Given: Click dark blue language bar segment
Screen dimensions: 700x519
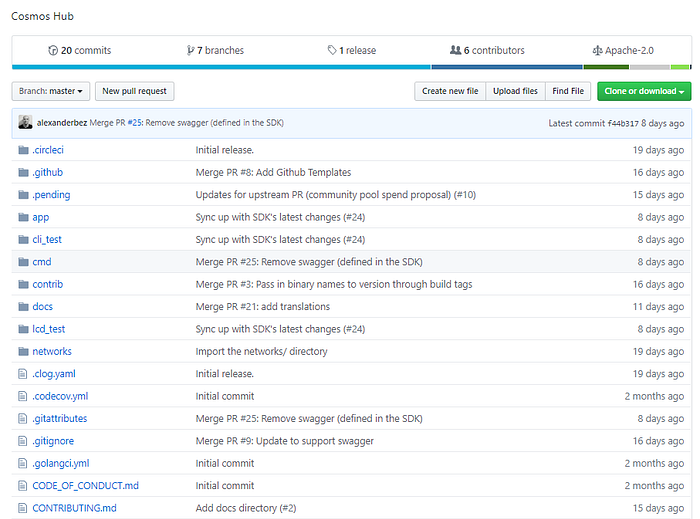Looking at the screenshot, I should coord(507,67).
